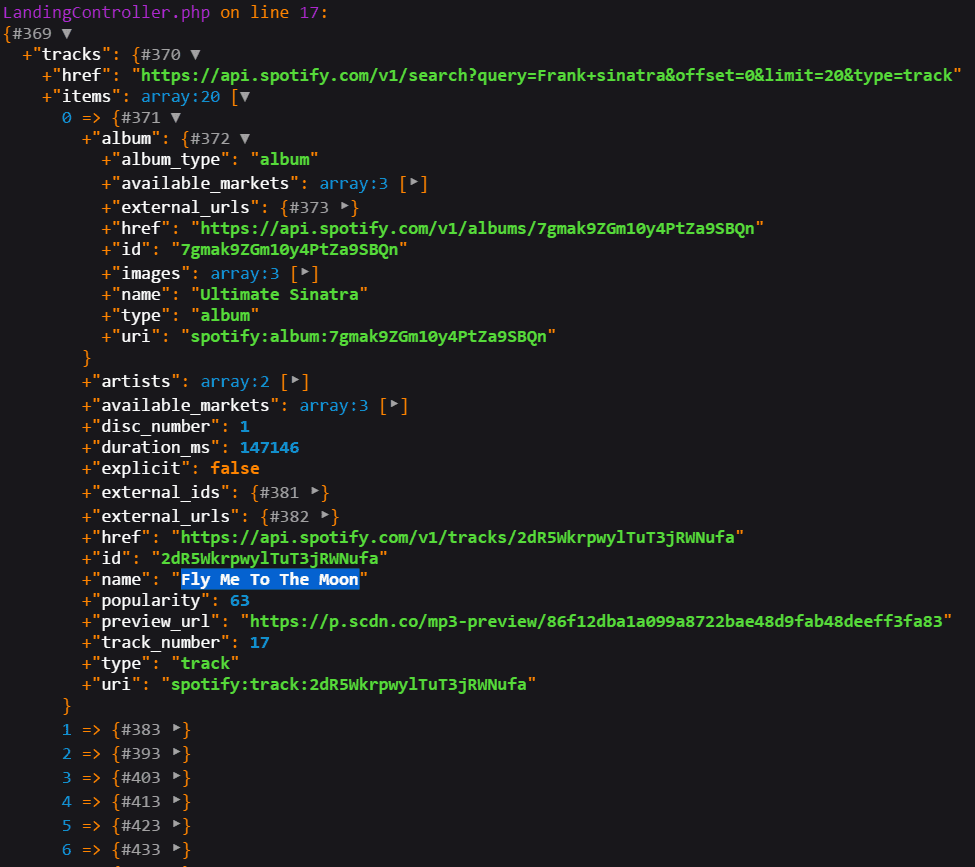Click the popularity value 63

(239, 601)
